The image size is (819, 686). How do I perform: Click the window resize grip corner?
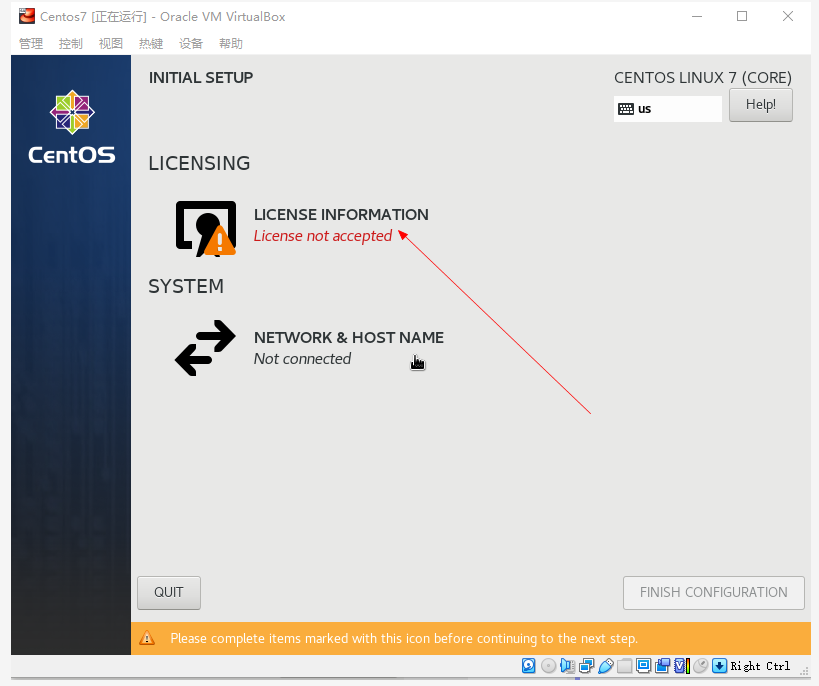click(805, 671)
